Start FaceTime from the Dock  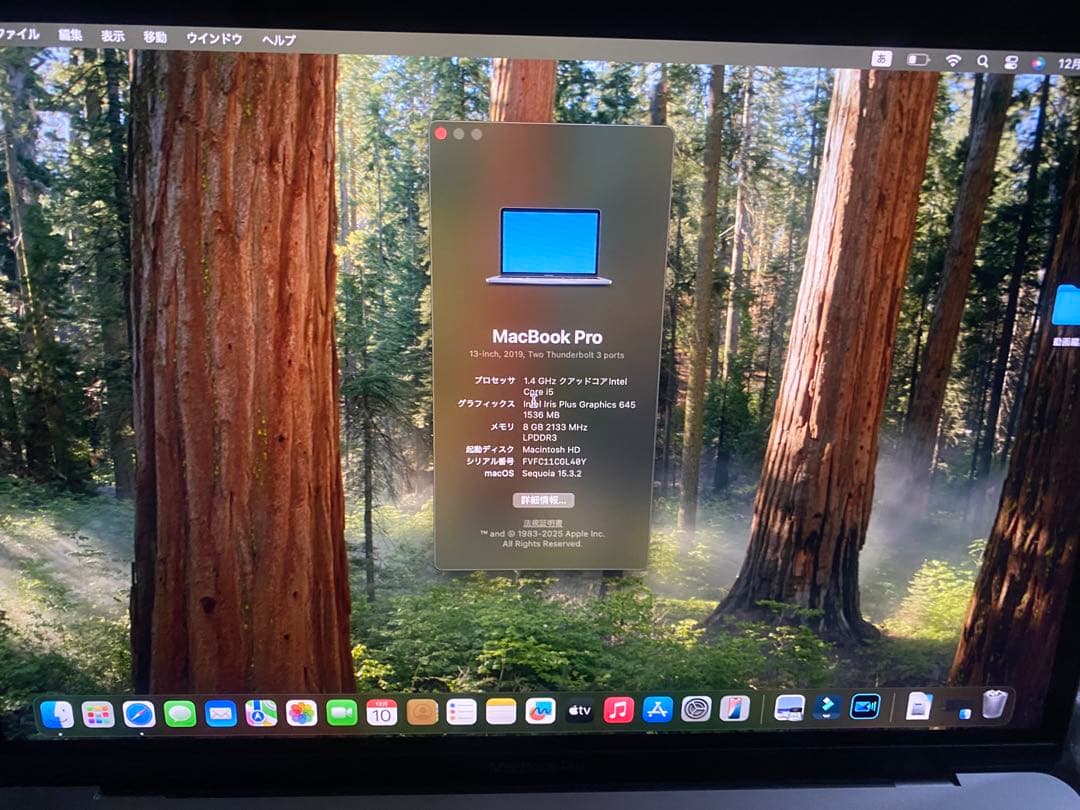(340, 712)
